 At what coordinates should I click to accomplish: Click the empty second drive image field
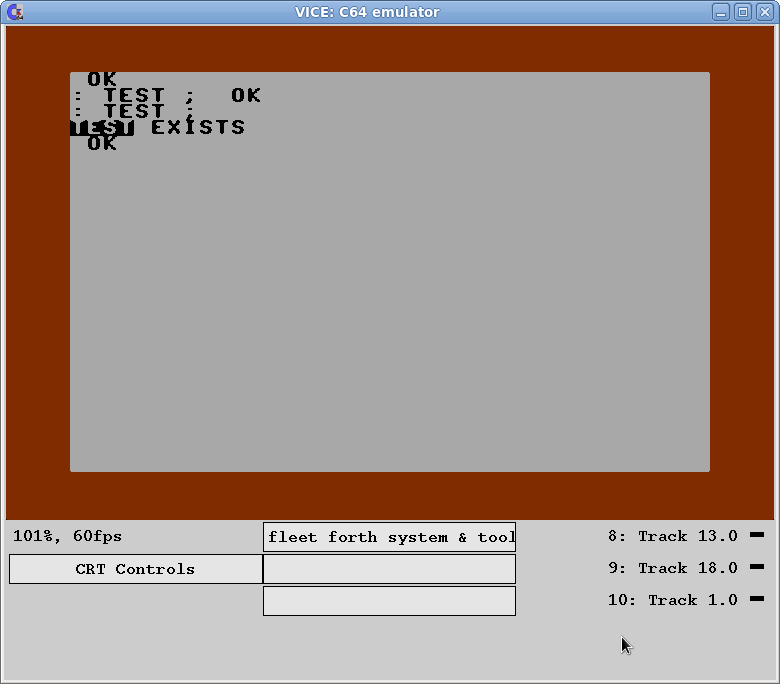point(389,569)
